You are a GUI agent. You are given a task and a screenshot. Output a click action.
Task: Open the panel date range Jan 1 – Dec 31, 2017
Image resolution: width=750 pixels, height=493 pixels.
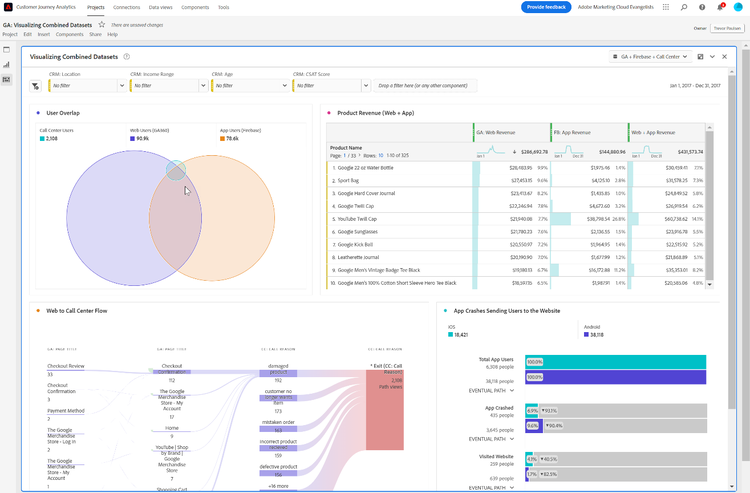coord(697,86)
